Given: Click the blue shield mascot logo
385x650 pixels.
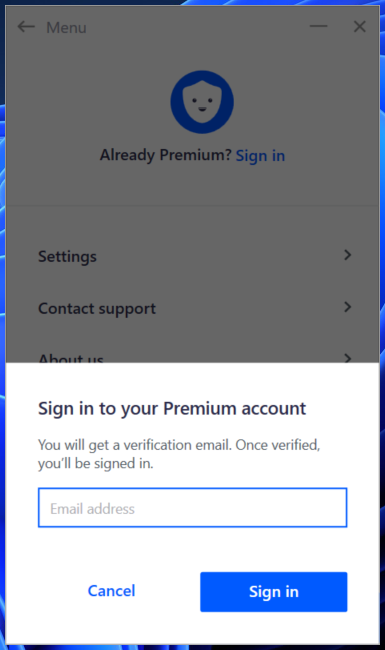Looking at the screenshot, I should click(x=202, y=102).
